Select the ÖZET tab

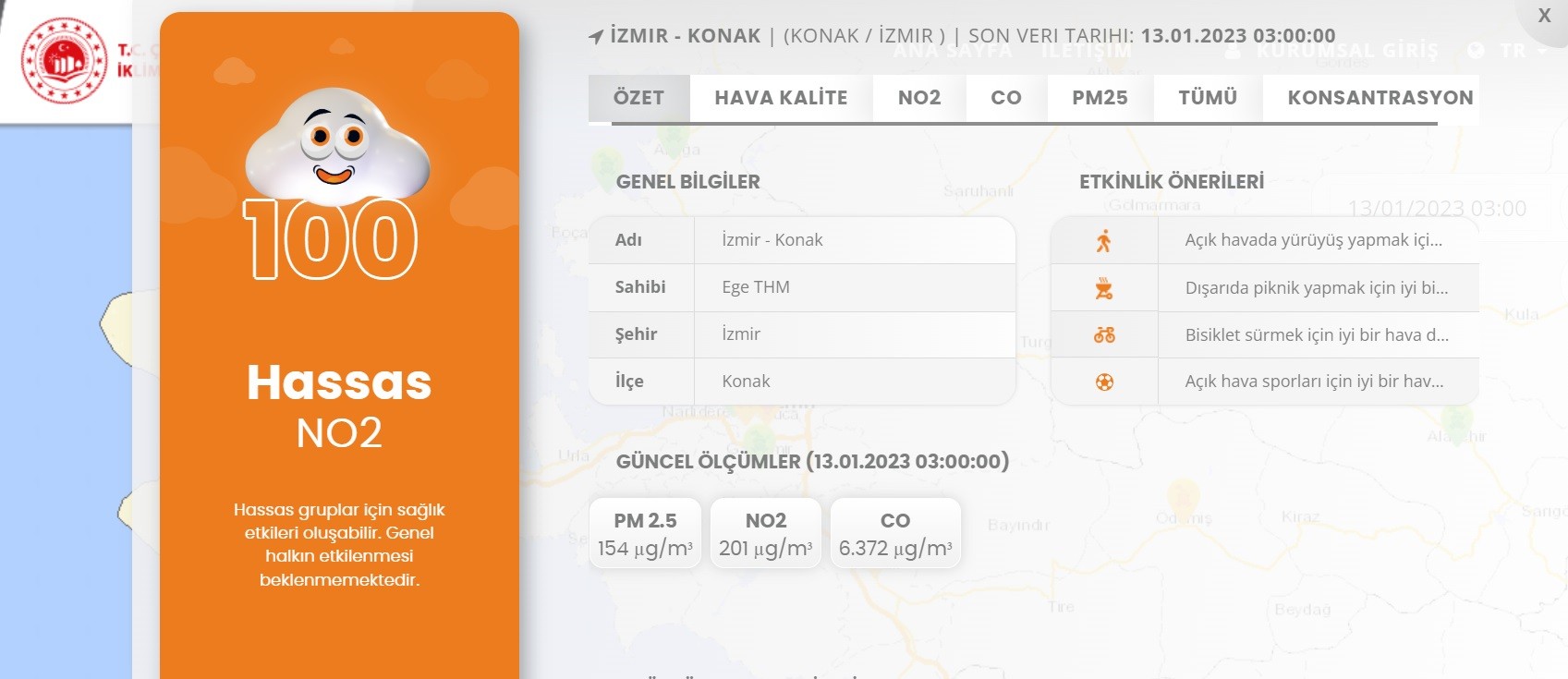(638, 98)
